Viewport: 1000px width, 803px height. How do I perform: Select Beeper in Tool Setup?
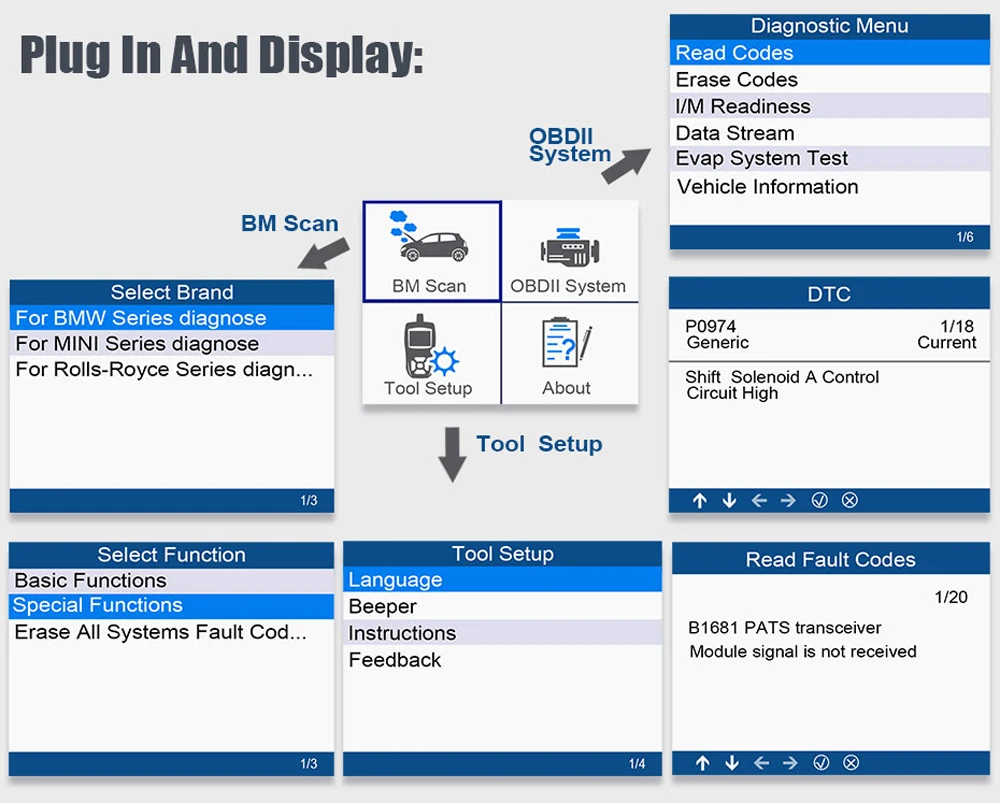click(x=503, y=606)
